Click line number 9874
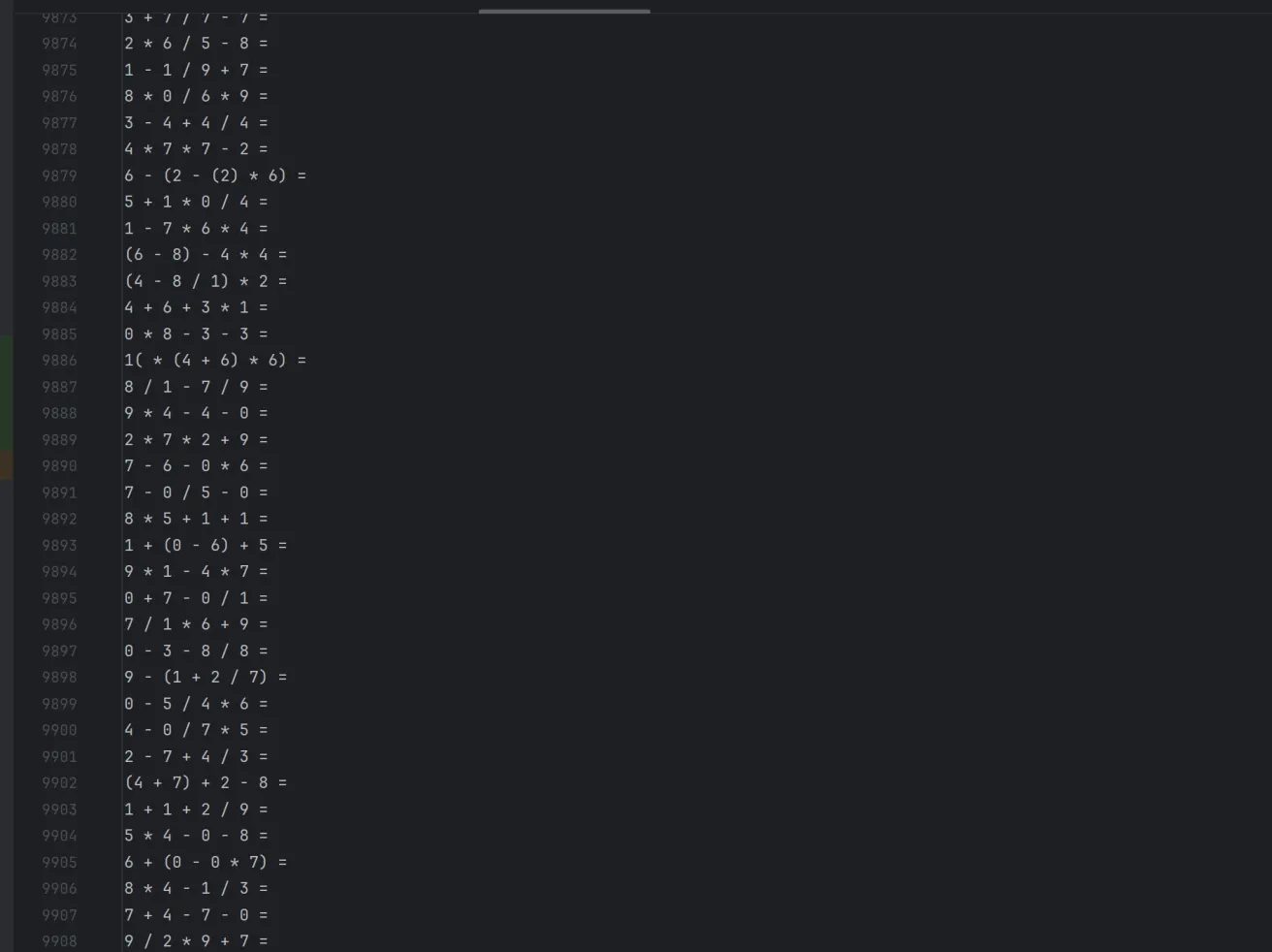The image size is (1272, 952). point(59,44)
